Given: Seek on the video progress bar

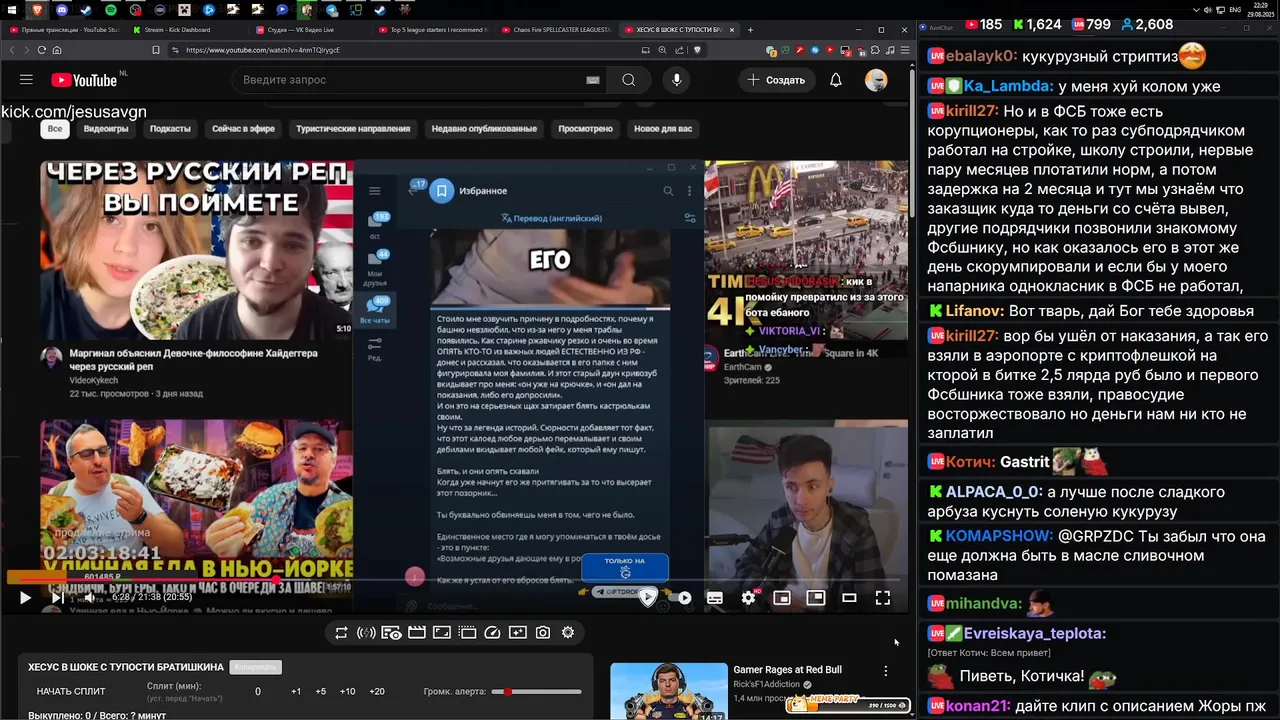Looking at the screenshot, I should [x=455, y=578].
